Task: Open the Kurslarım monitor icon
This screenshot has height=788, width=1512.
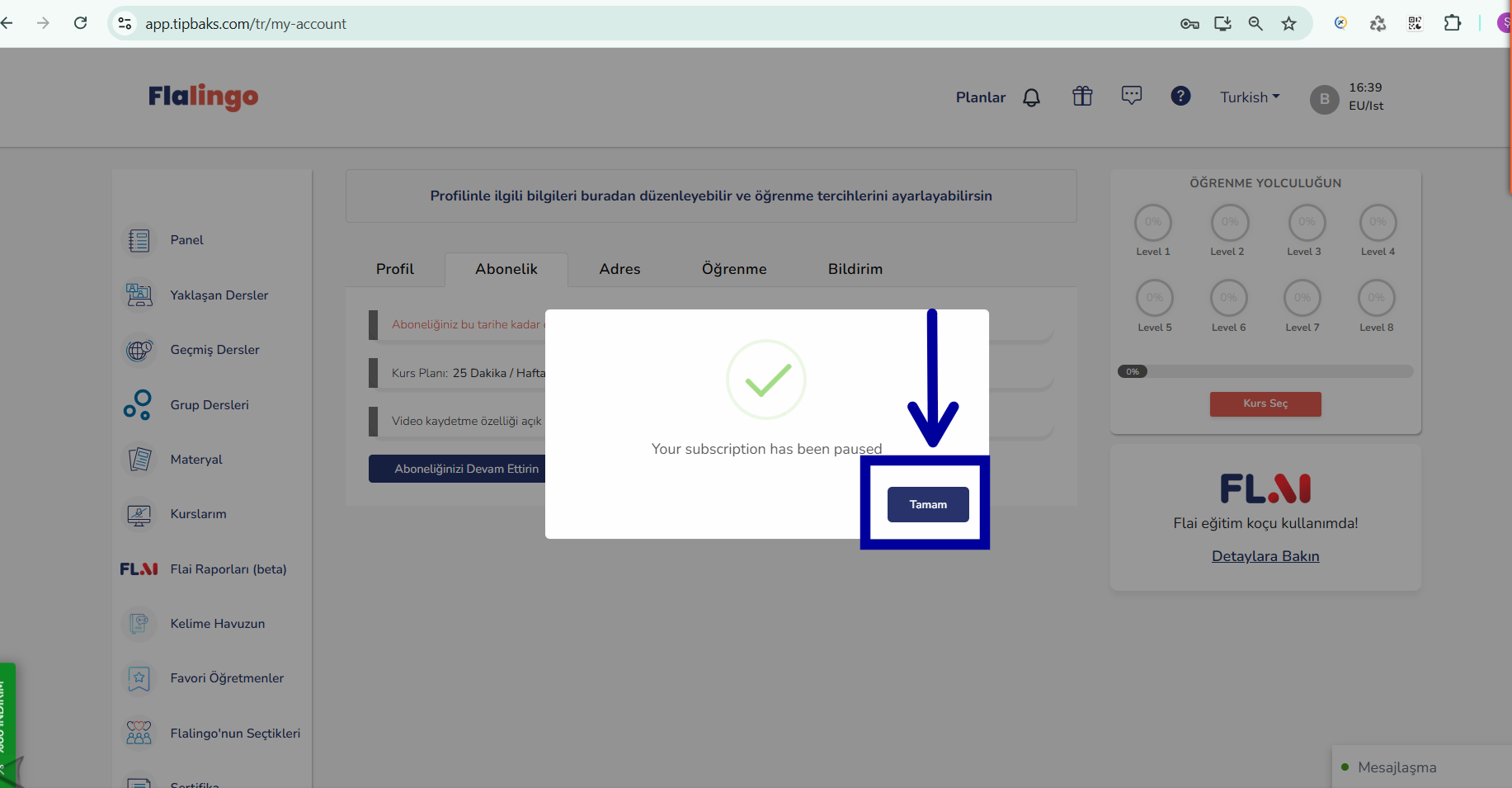Action: click(x=139, y=514)
